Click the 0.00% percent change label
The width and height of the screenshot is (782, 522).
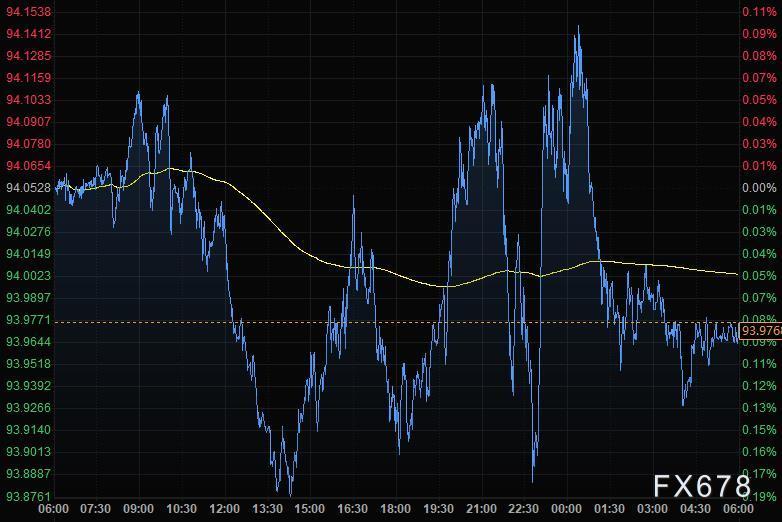point(759,187)
